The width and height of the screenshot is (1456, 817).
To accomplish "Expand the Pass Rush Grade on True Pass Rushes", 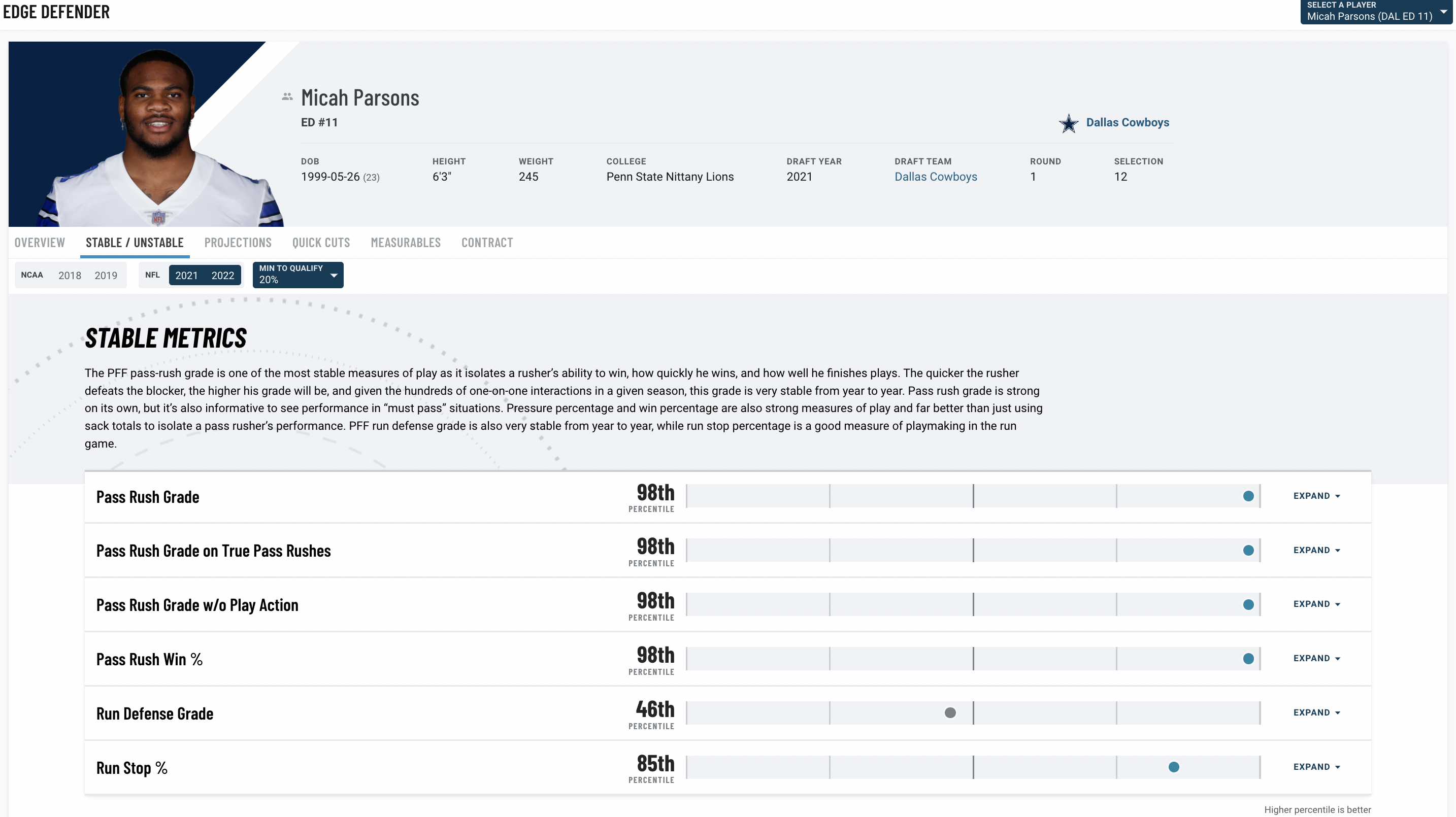I will click(x=1316, y=549).
